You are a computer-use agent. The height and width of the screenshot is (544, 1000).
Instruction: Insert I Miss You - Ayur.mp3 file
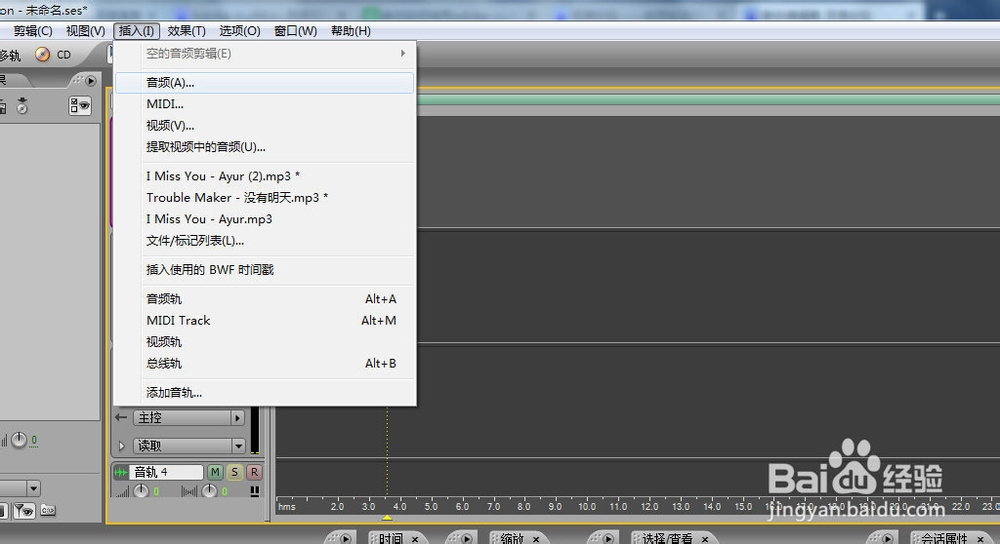click(x=264, y=219)
